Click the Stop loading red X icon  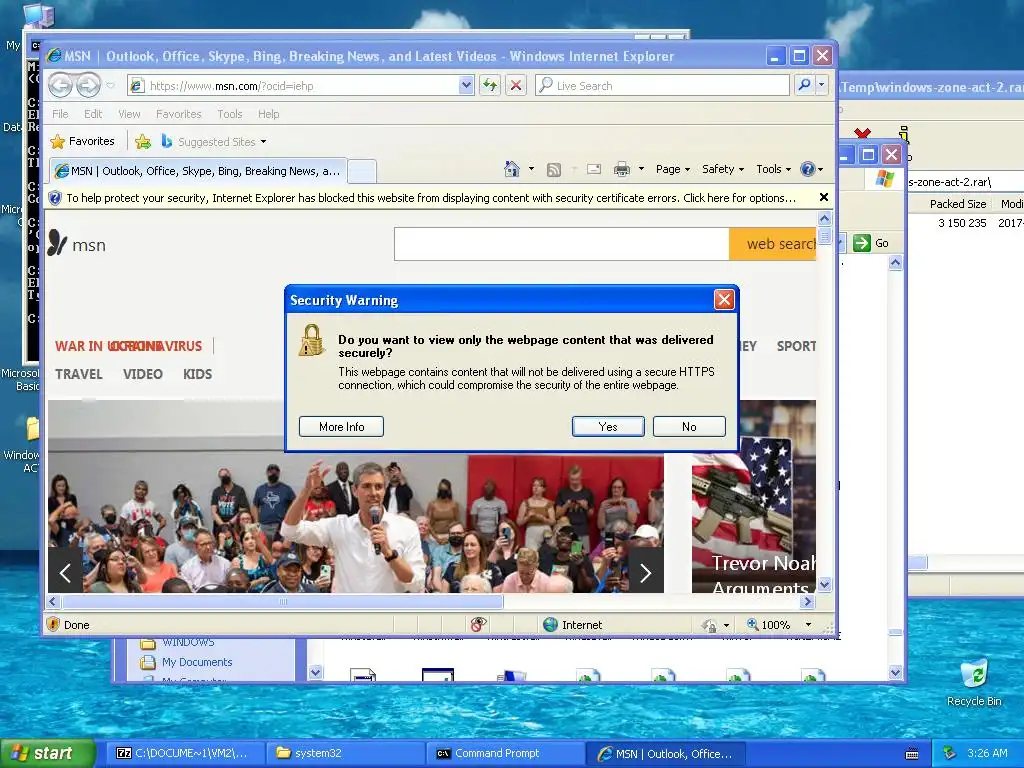tap(516, 85)
